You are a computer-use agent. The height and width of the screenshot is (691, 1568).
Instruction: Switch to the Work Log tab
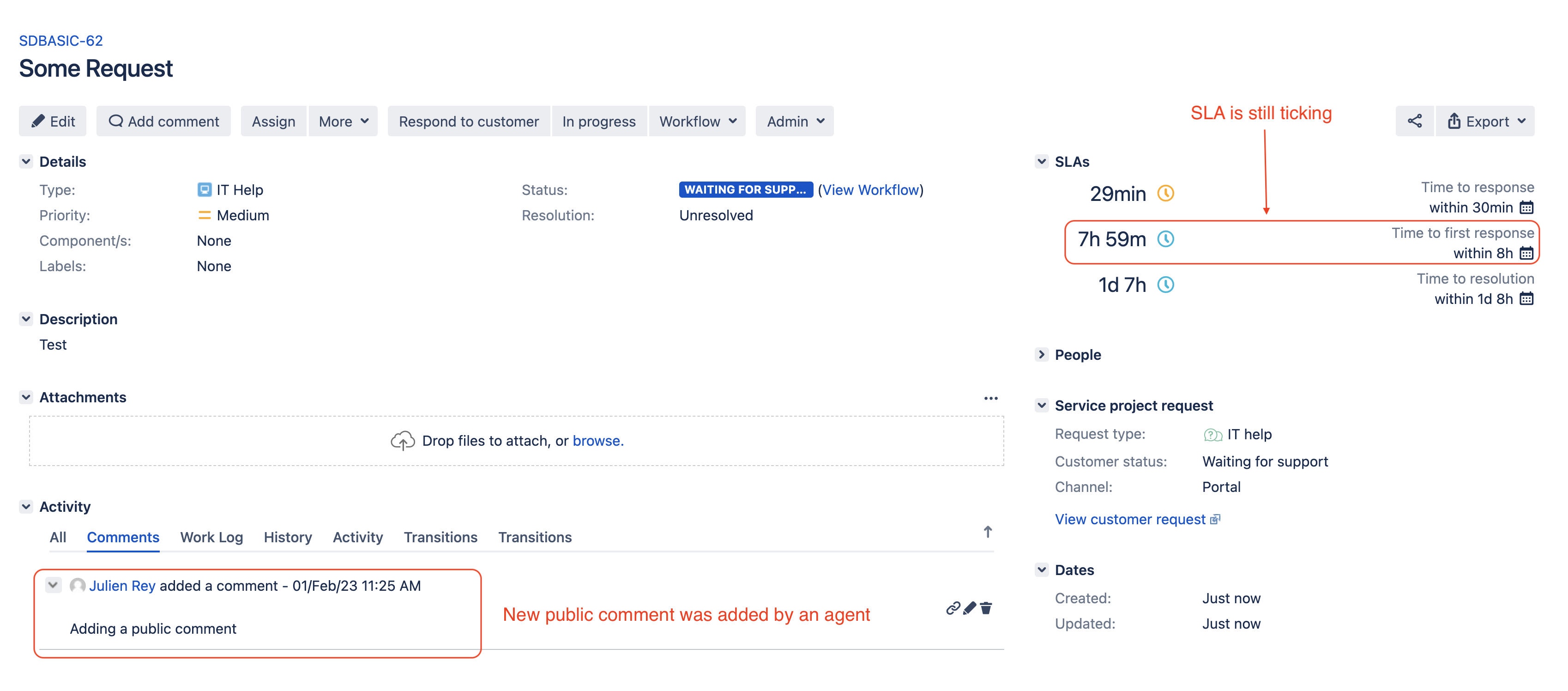tap(211, 537)
